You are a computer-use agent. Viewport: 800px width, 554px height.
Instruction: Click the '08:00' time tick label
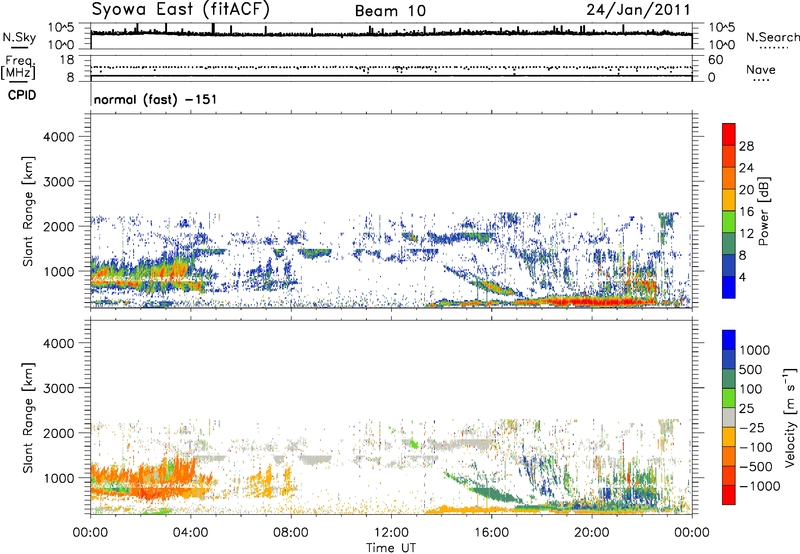point(291,533)
